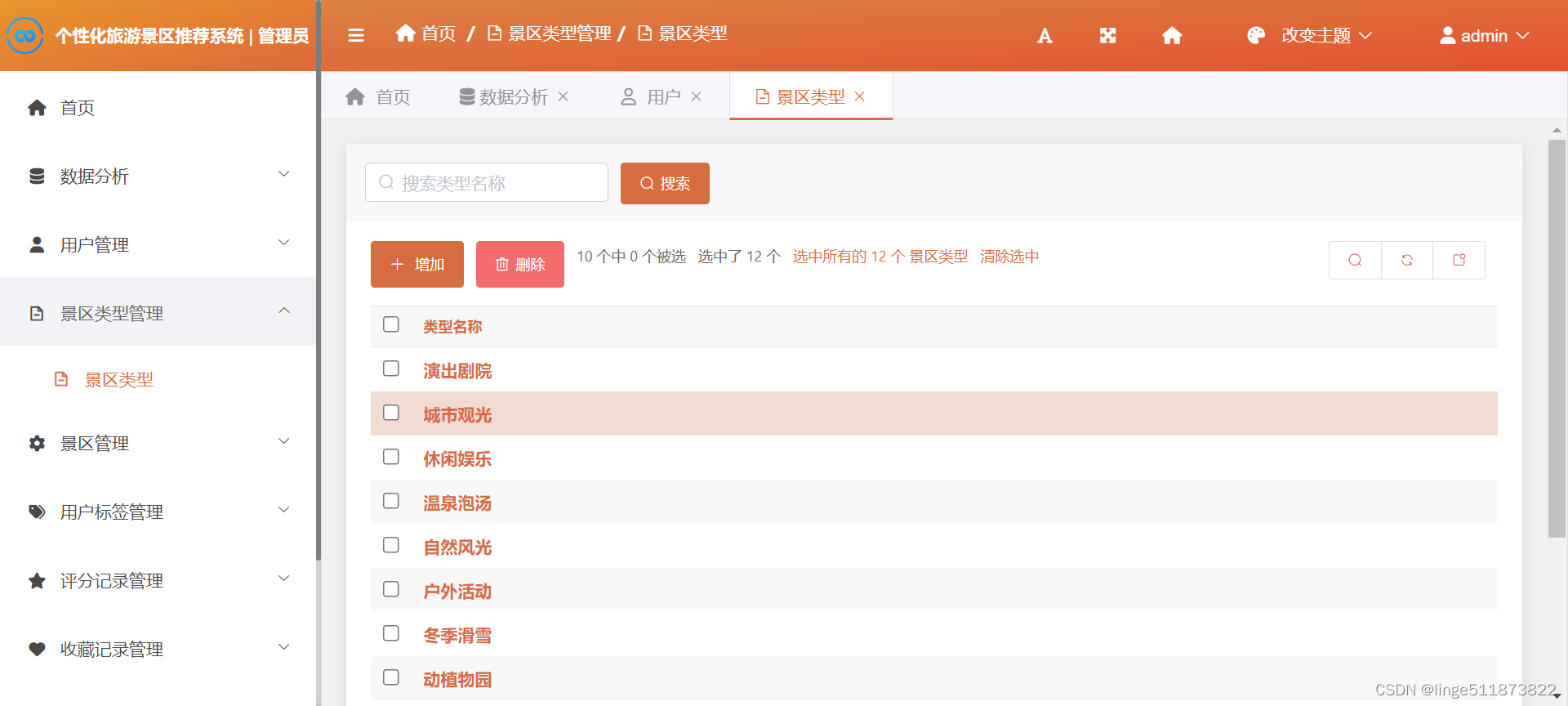Check the 温泉泡汤 row checkbox
The height and width of the screenshot is (706, 1568).
coord(391,501)
